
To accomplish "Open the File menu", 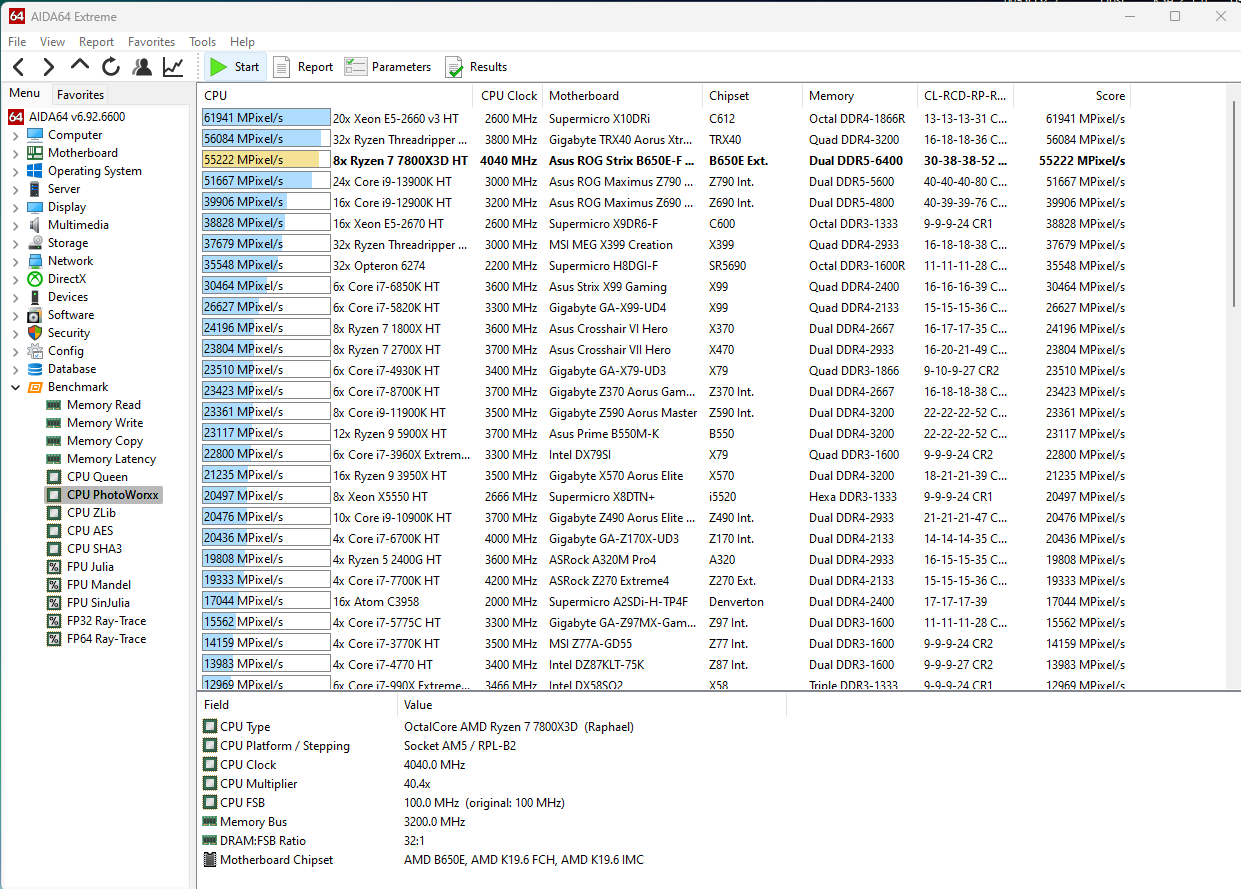I will tap(17, 42).
